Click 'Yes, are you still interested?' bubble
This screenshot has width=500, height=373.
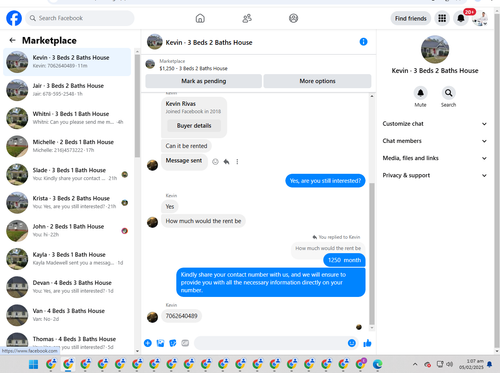click(x=325, y=181)
